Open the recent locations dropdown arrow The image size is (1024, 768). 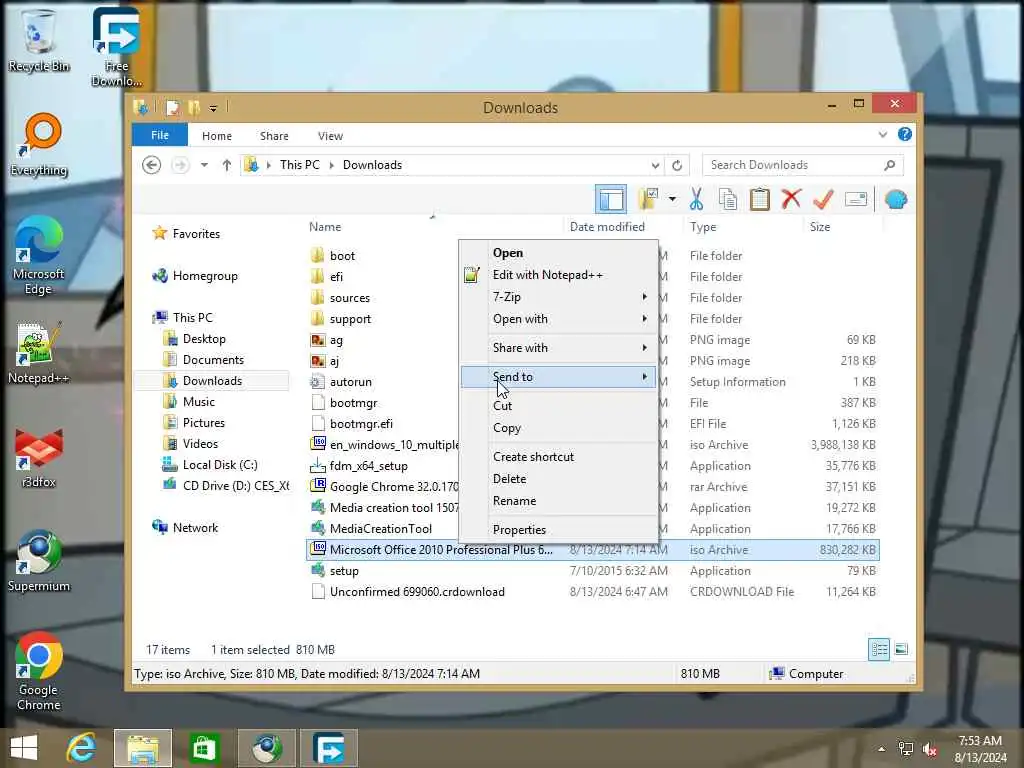(204, 165)
